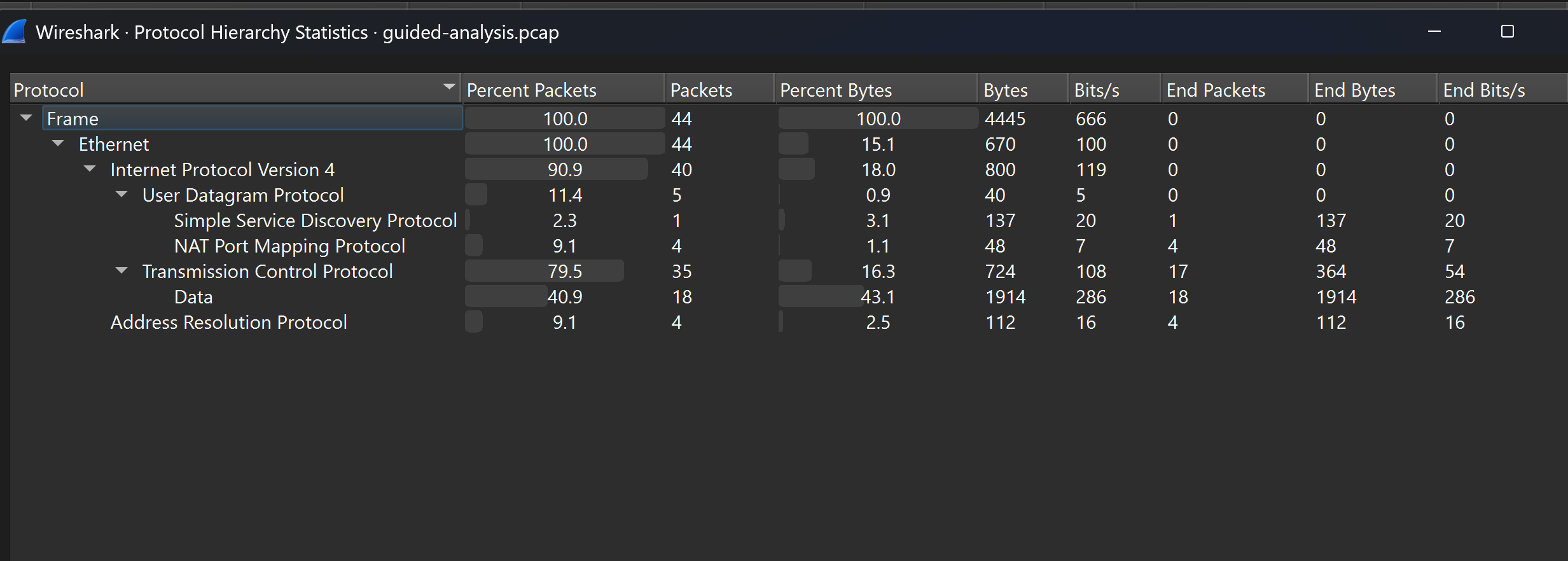1568x561 pixels.
Task: Sort by Percent Bytes column header
Action: pyautogui.click(x=877, y=90)
